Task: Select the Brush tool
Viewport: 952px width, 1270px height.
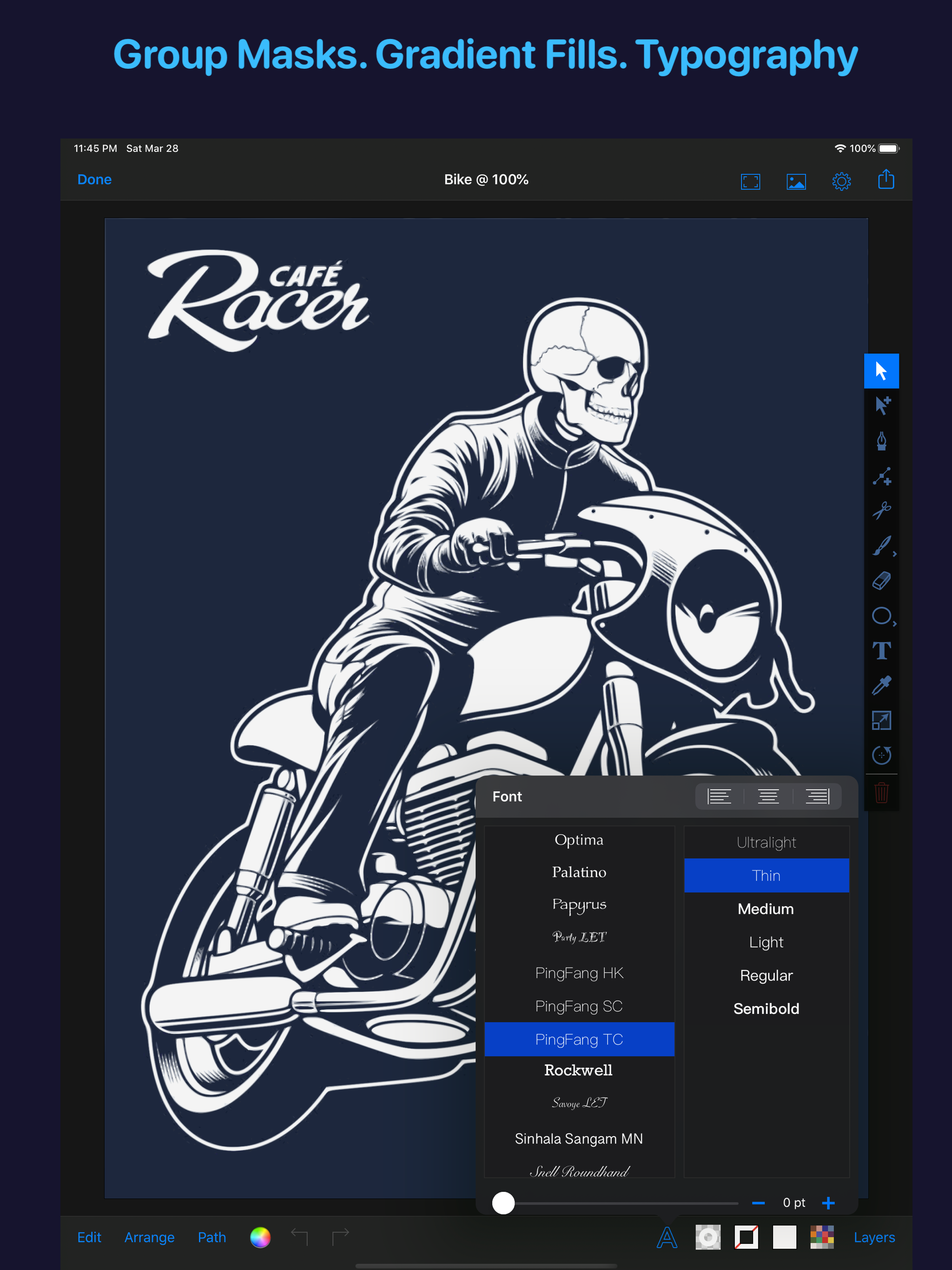Action: tap(882, 545)
